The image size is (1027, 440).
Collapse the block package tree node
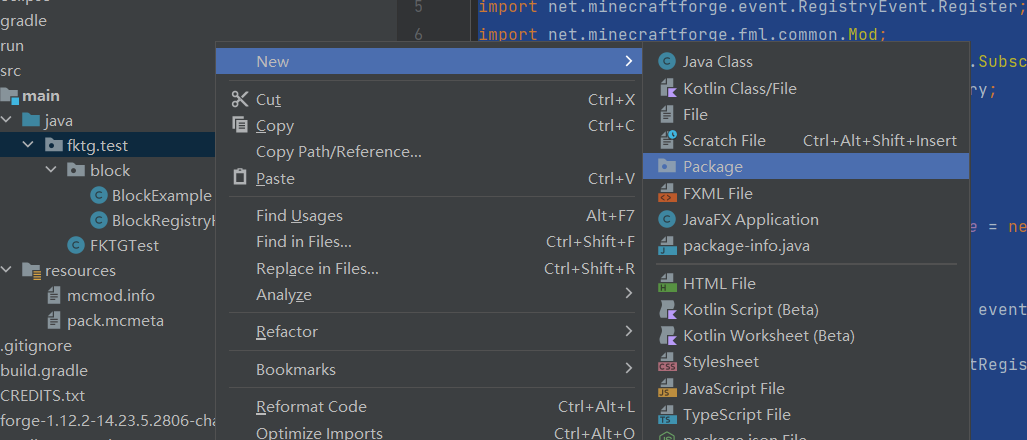click(52, 171)
